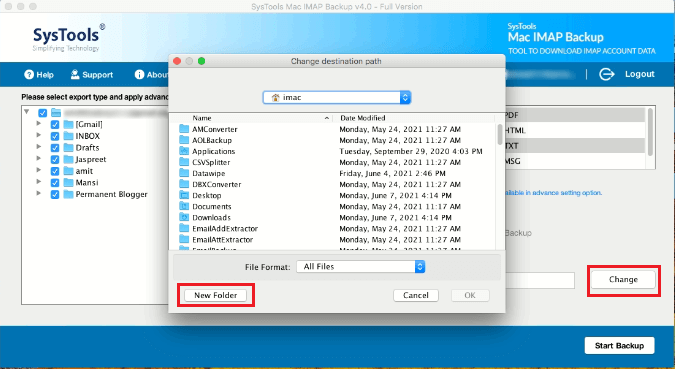Expand the INBOX tree node
Image resolution: width=675 pixels, height=369 pixels.
pos(39,135)
